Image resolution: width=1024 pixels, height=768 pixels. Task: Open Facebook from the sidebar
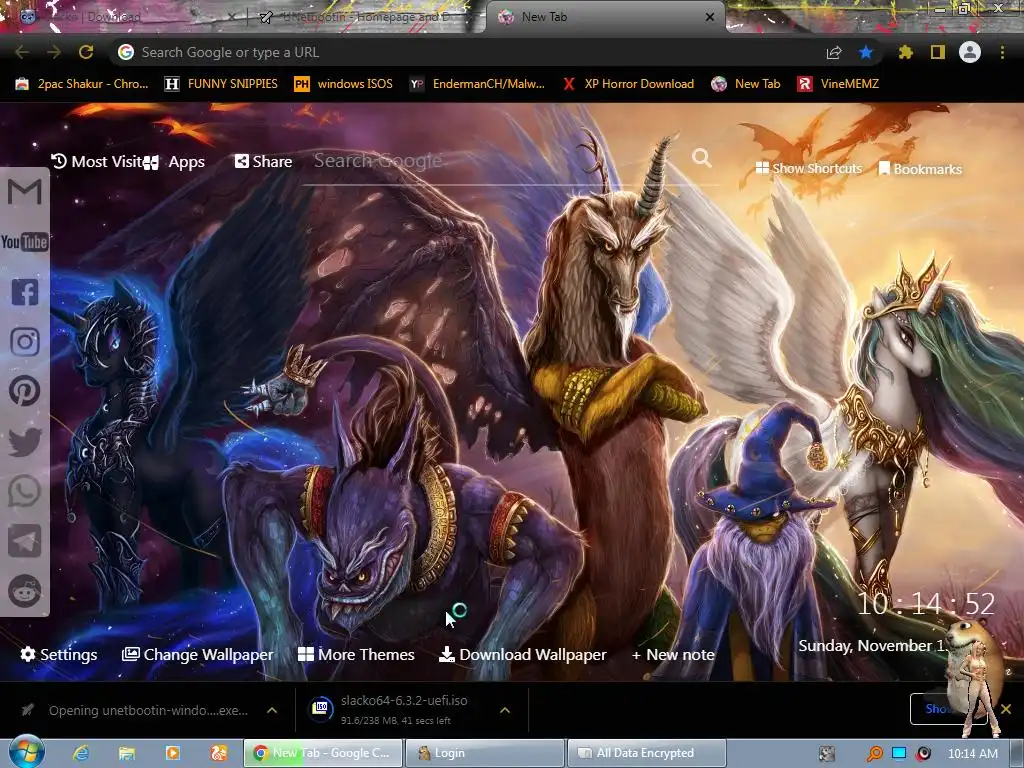[25, 292]
